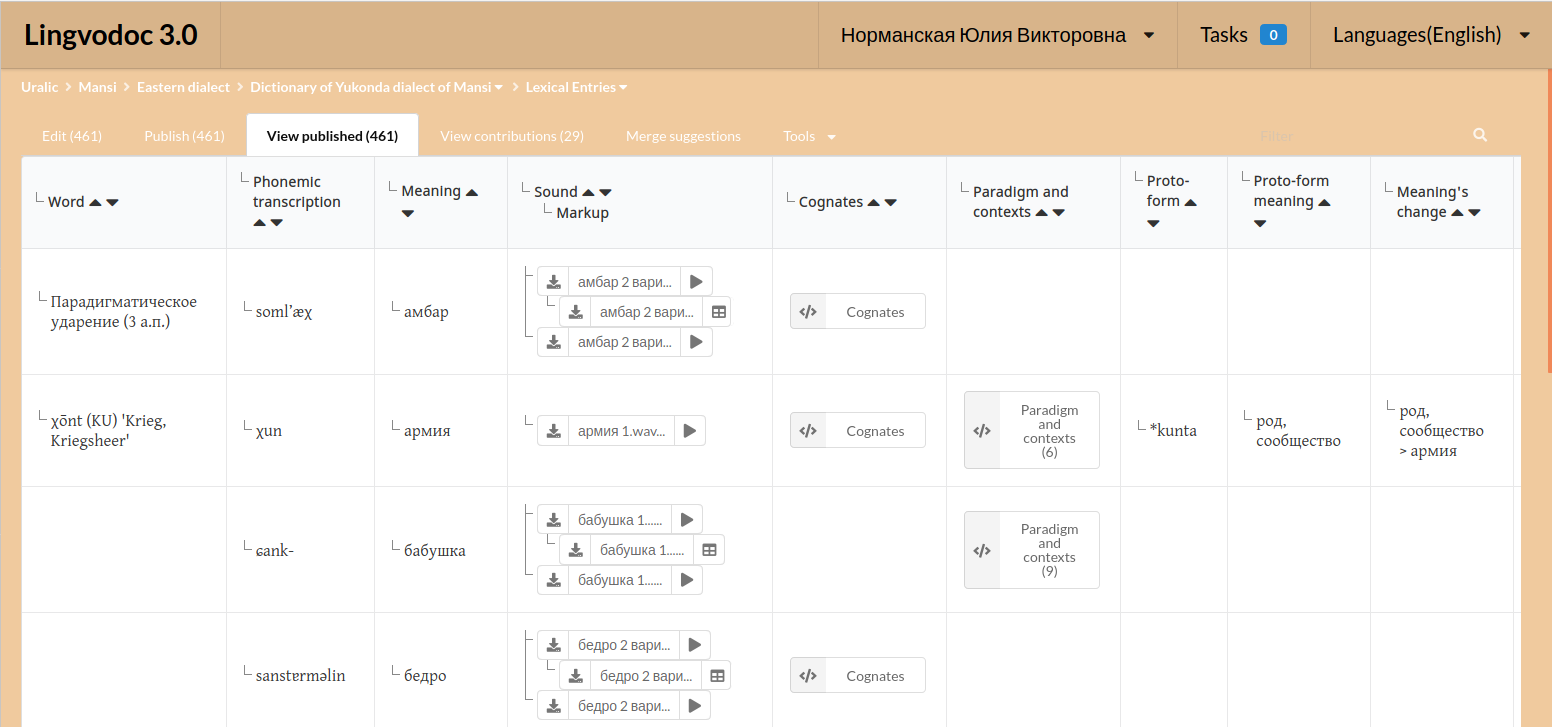Open the Merge suggestions tab
The image size is (1552, 727).
point(683,136)
